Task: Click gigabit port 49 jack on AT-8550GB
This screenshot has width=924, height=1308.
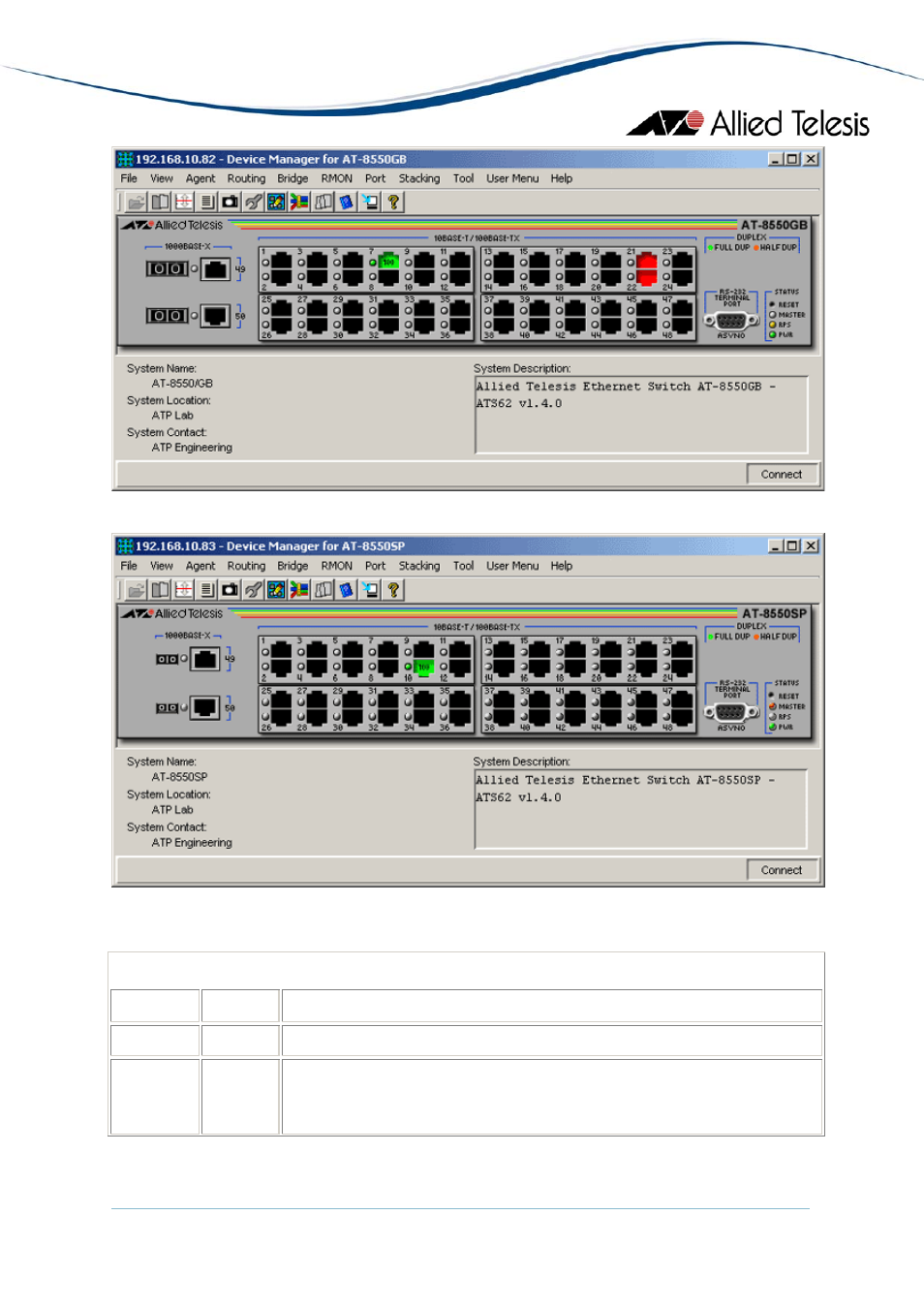Action: [x=216, y=268]
